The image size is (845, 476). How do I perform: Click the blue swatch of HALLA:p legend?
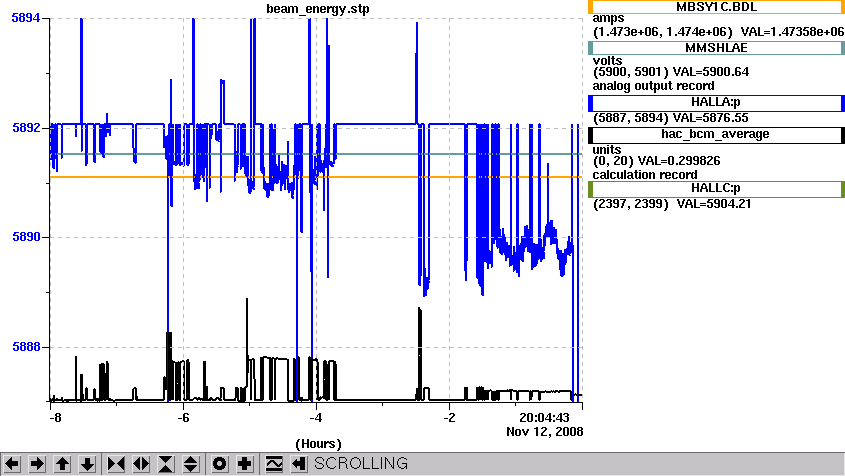click(591, 103)
